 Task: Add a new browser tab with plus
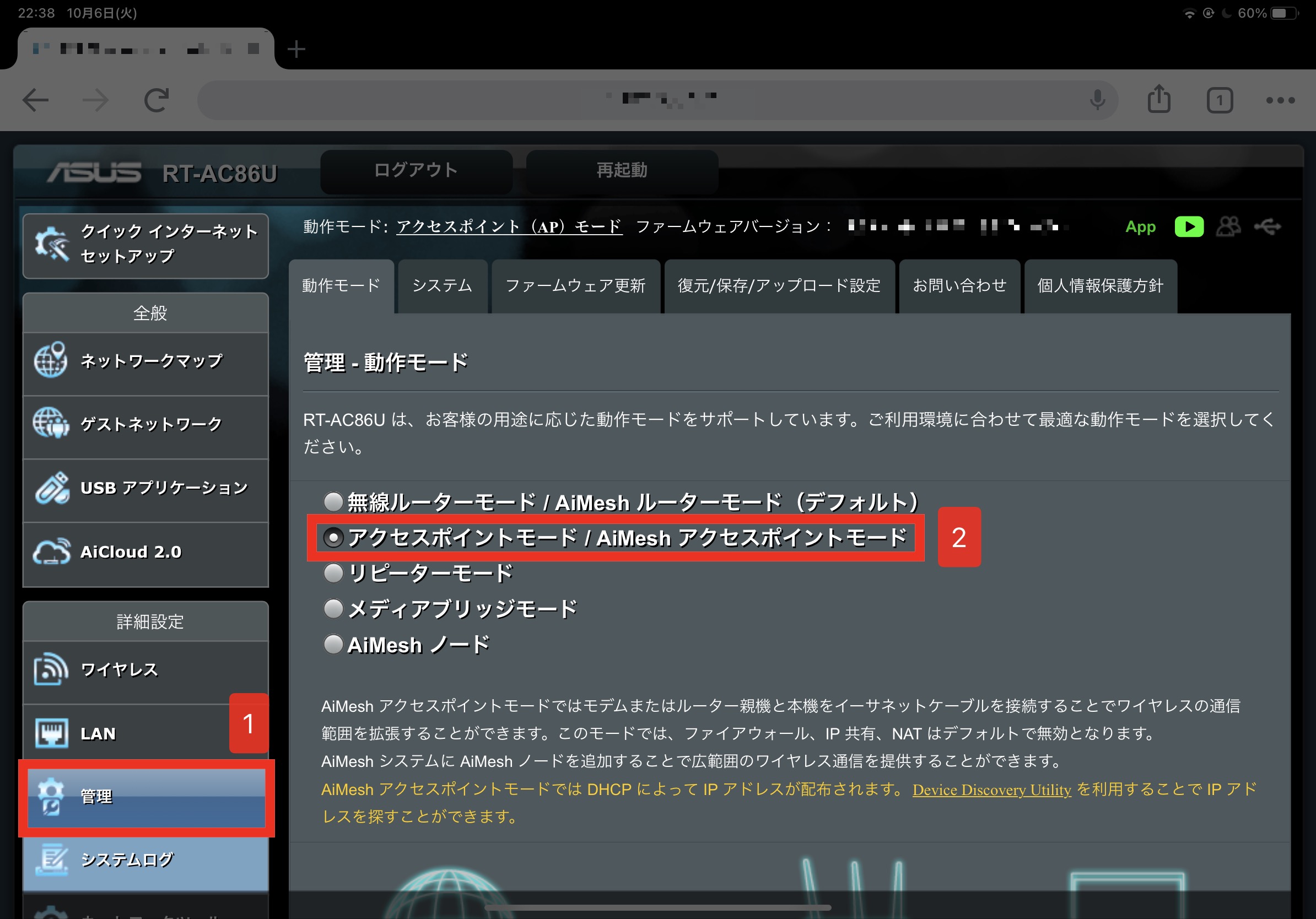[296, 49]
